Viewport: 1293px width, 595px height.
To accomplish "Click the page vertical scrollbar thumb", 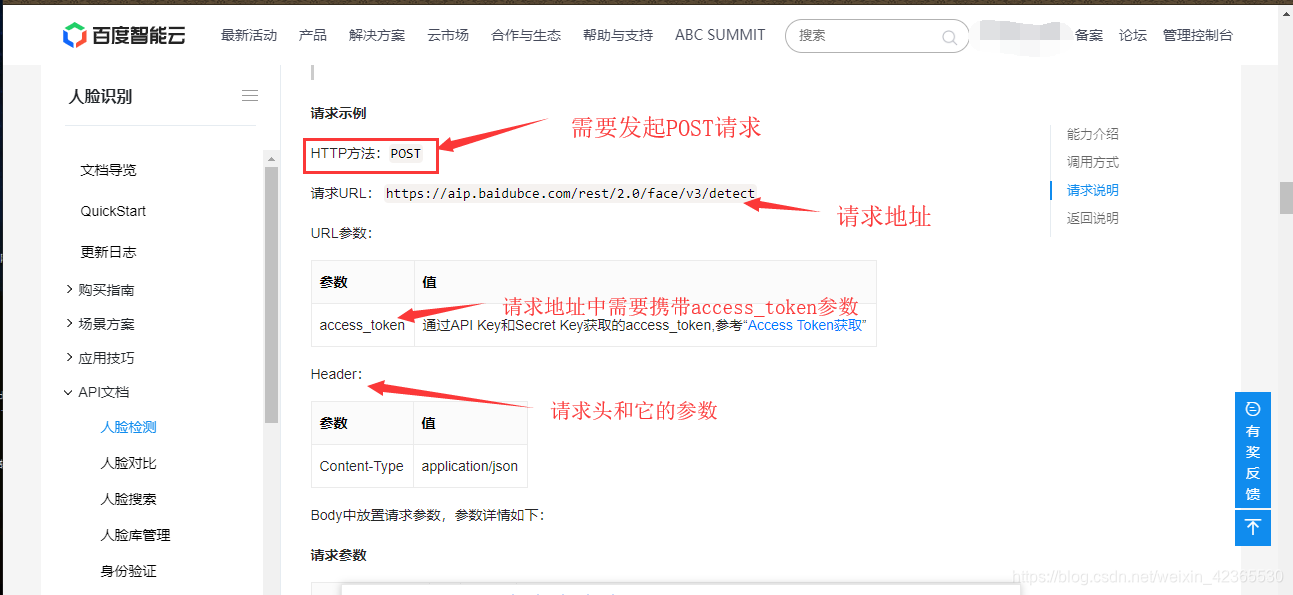I will (1286, 198).
